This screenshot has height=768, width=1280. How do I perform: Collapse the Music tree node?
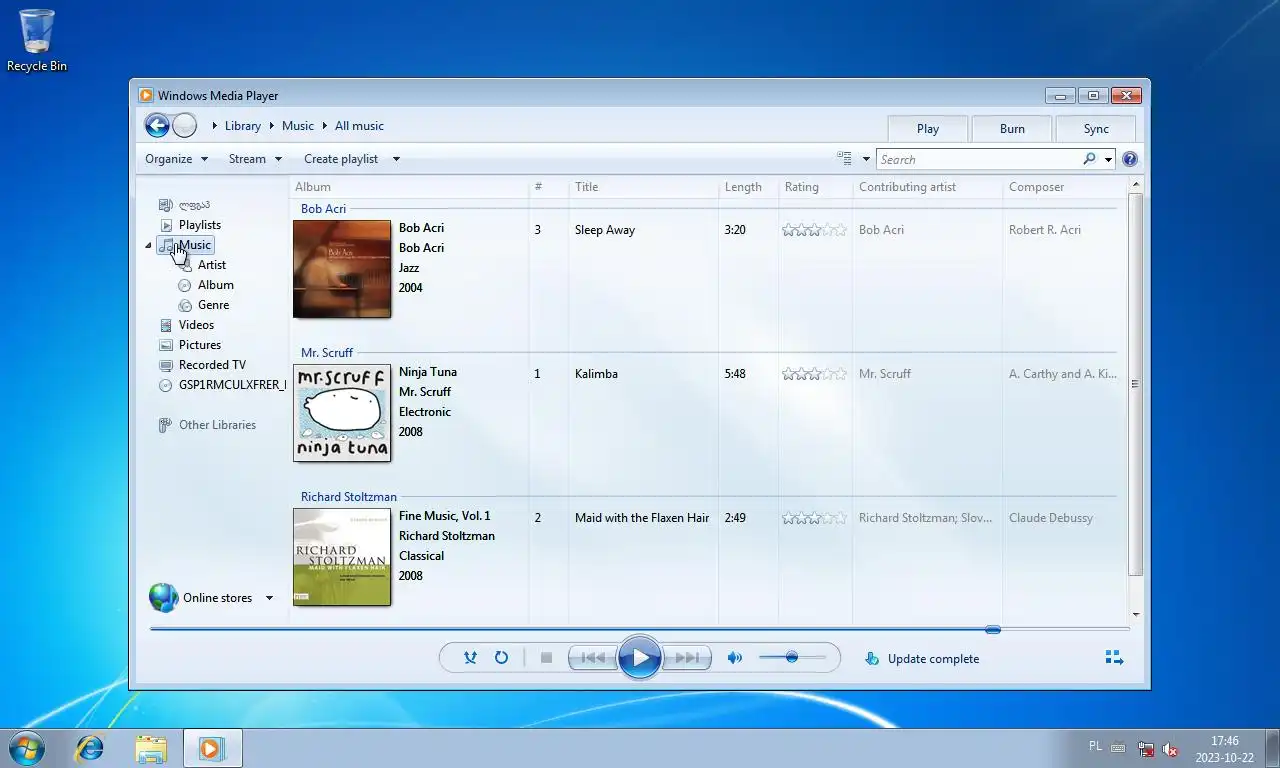point(149,245)
